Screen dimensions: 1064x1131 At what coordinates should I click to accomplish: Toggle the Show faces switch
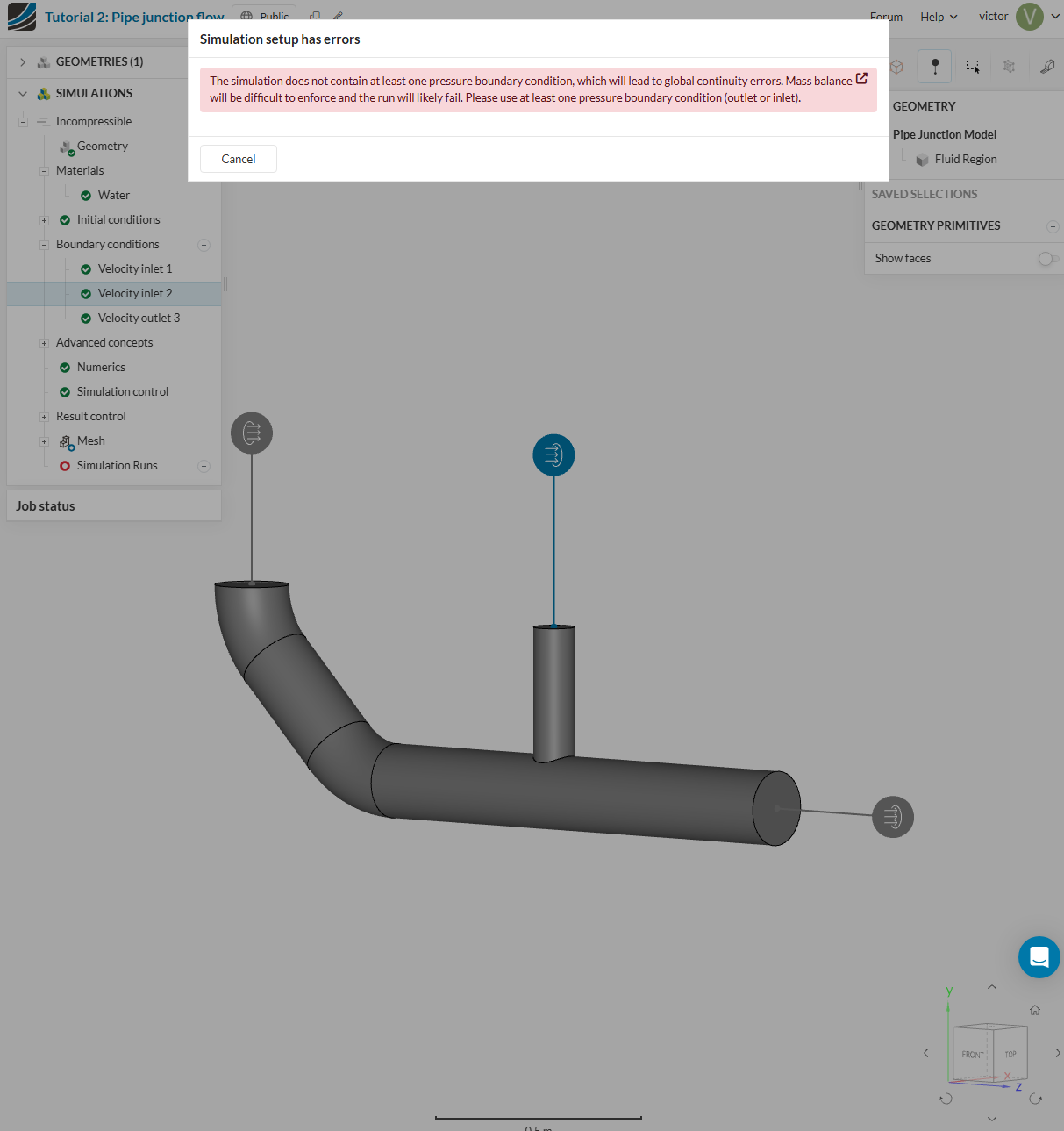click(x=1047, y=259)
